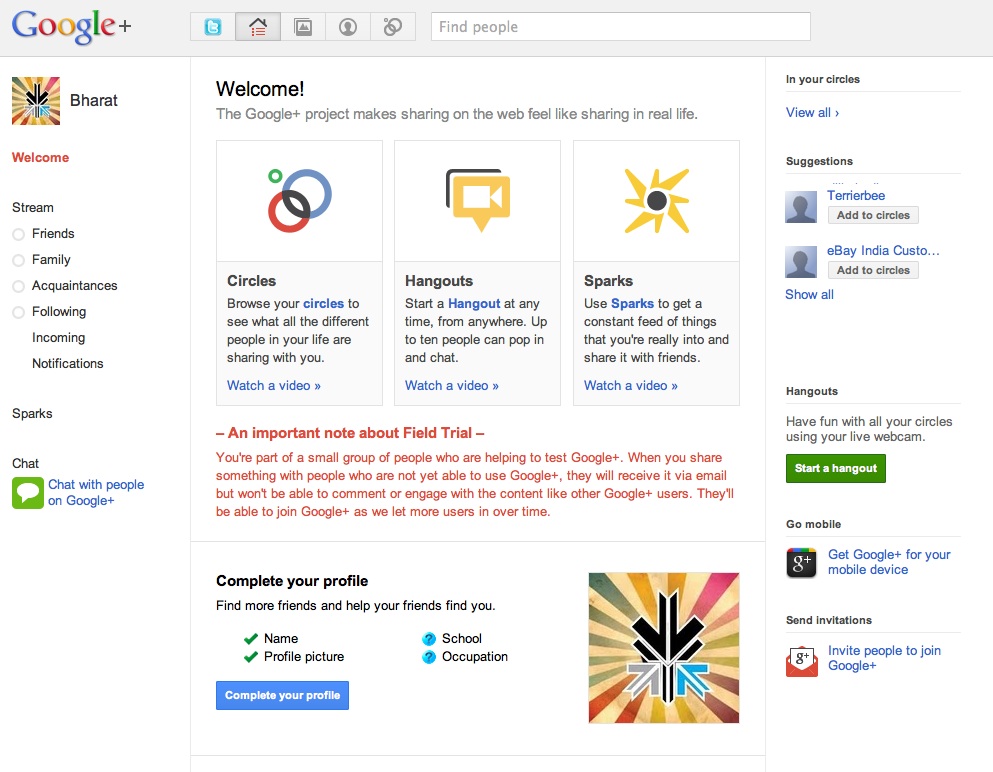Click the large profile picture thumbnail

(x=663, y=648)
